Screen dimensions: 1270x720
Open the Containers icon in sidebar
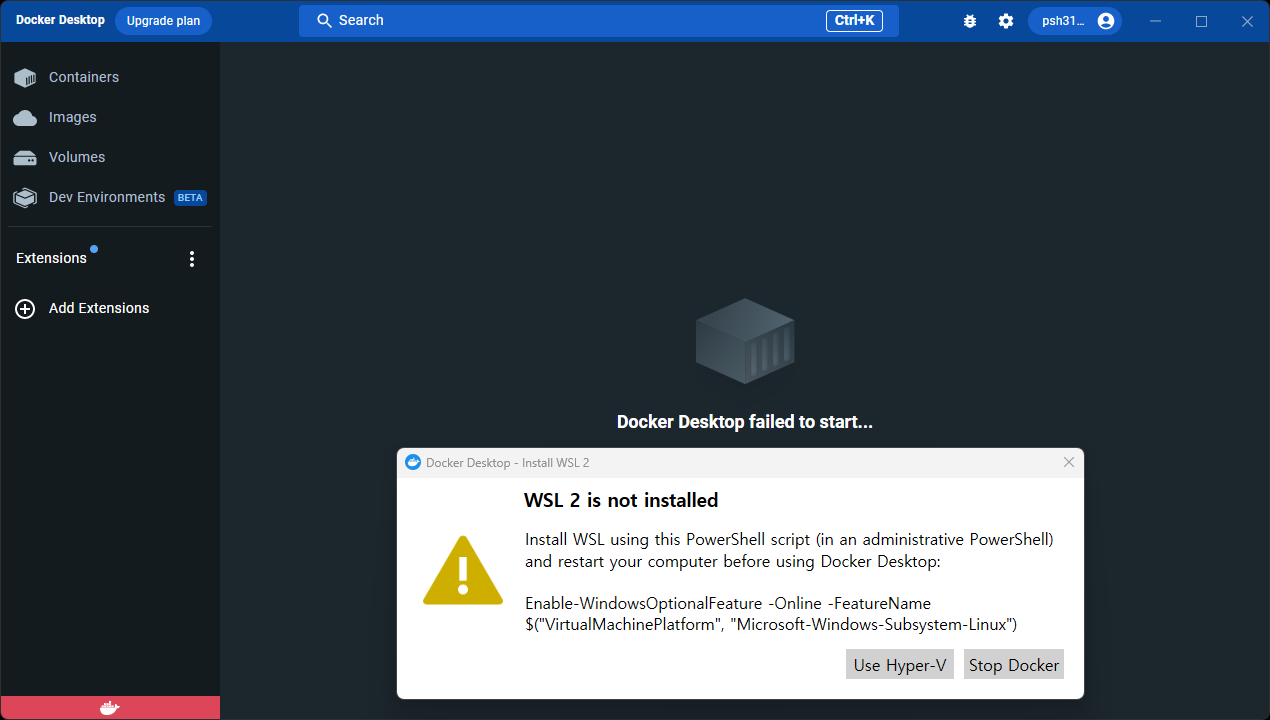click(25, 78)
